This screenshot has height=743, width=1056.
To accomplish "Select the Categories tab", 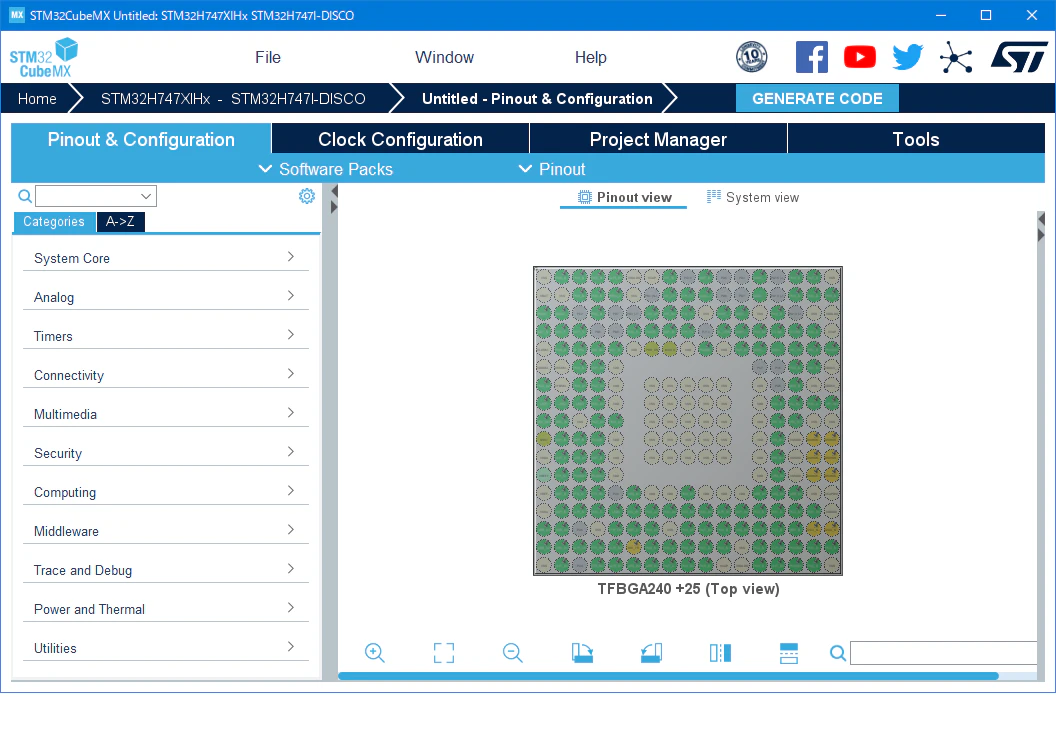I will tap(54, 222).
